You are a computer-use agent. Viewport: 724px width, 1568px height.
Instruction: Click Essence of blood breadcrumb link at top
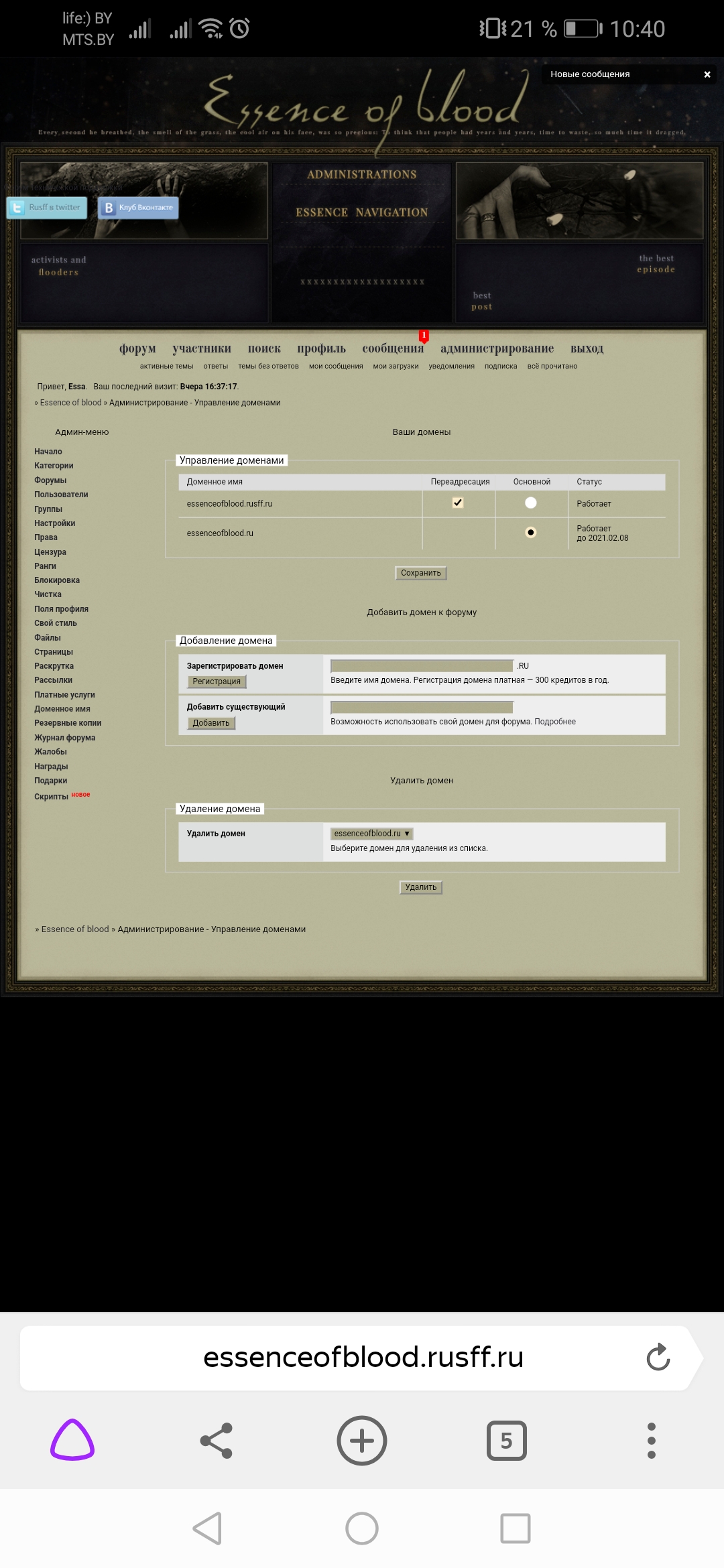coord(70,403)
